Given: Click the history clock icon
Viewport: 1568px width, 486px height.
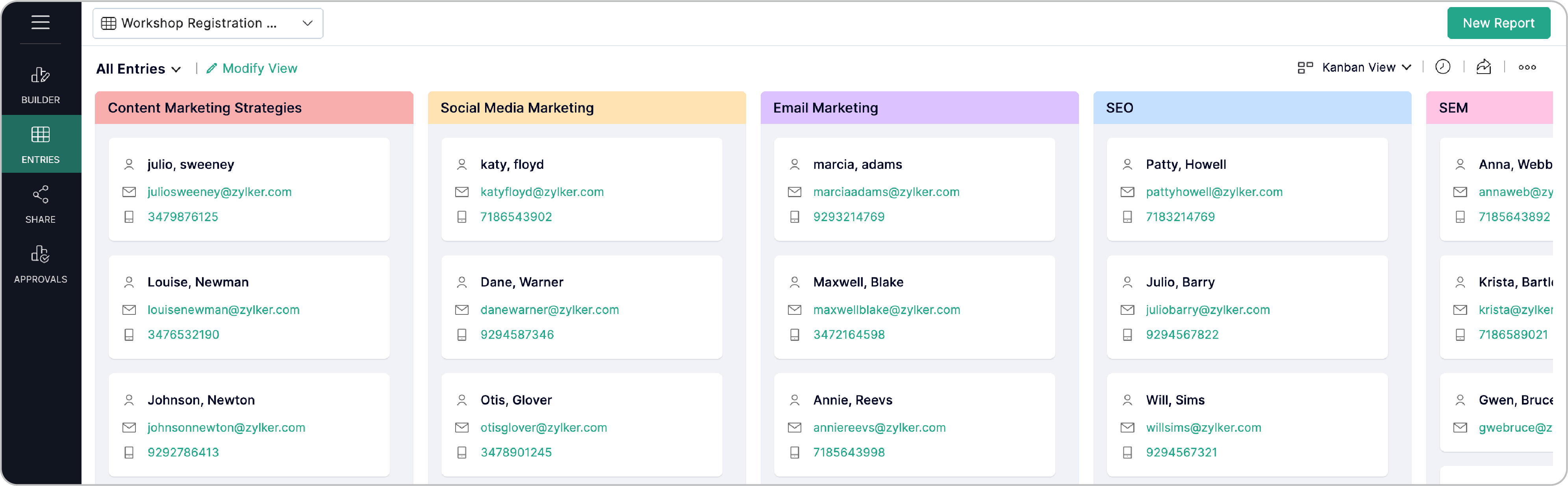Looking at the screenshot, I should pos(1442,68).
